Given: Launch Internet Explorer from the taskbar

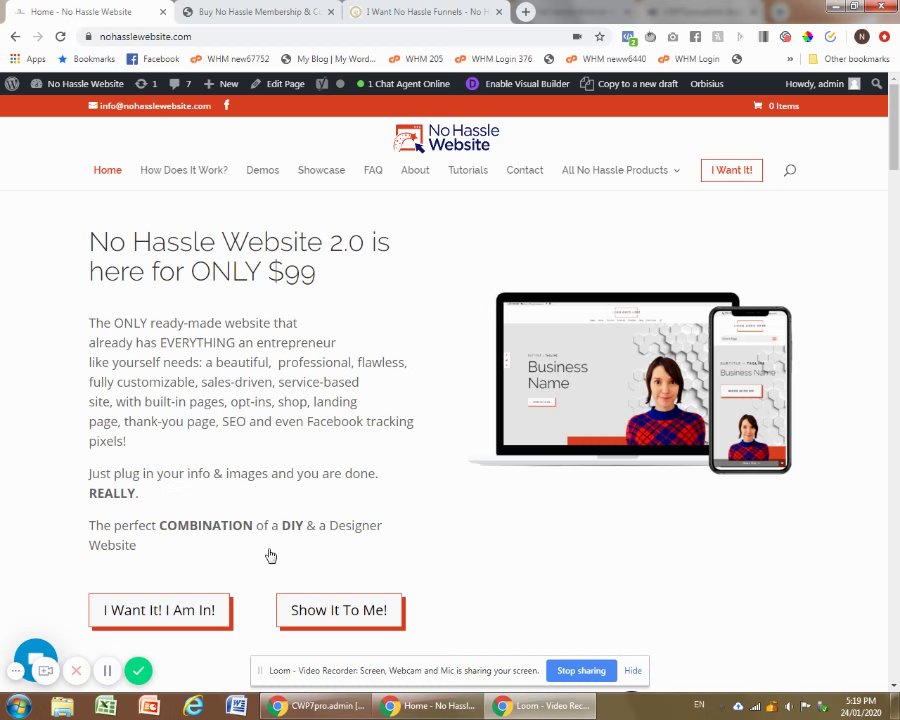Looking at the screenshot, I should coord(193,706).
